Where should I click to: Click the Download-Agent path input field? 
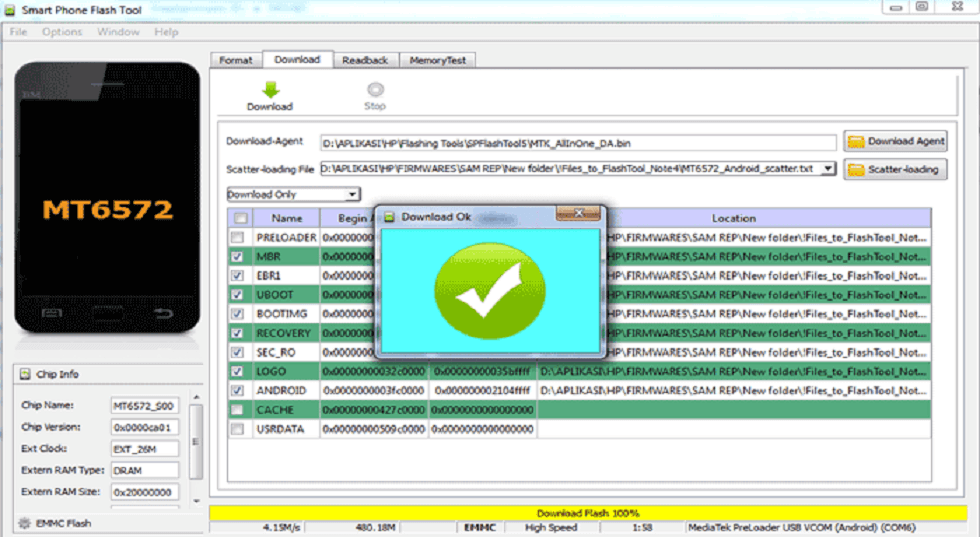tap(577, 142)
